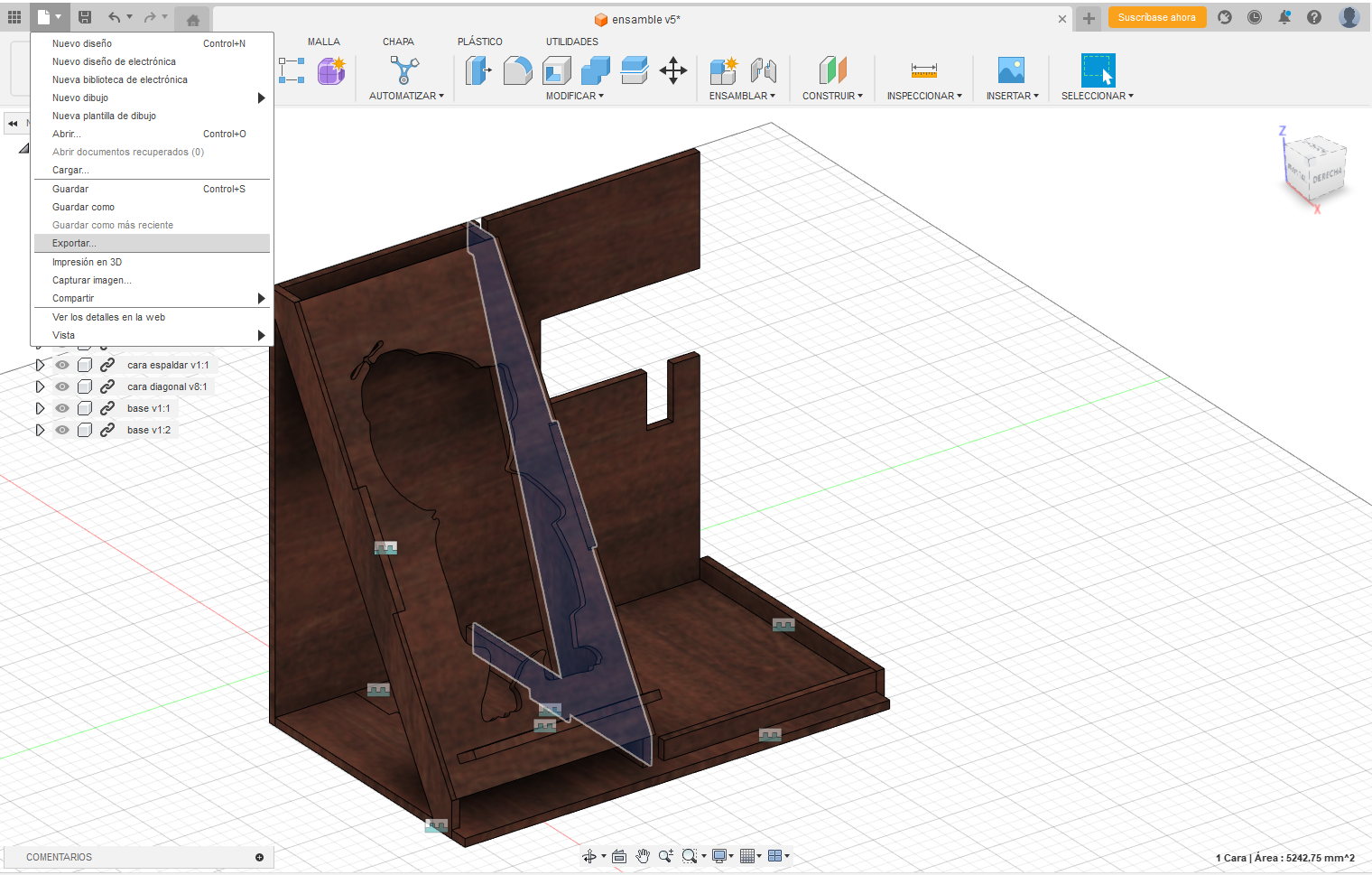Click the Suscríbase ahora button

point(1156,17)
